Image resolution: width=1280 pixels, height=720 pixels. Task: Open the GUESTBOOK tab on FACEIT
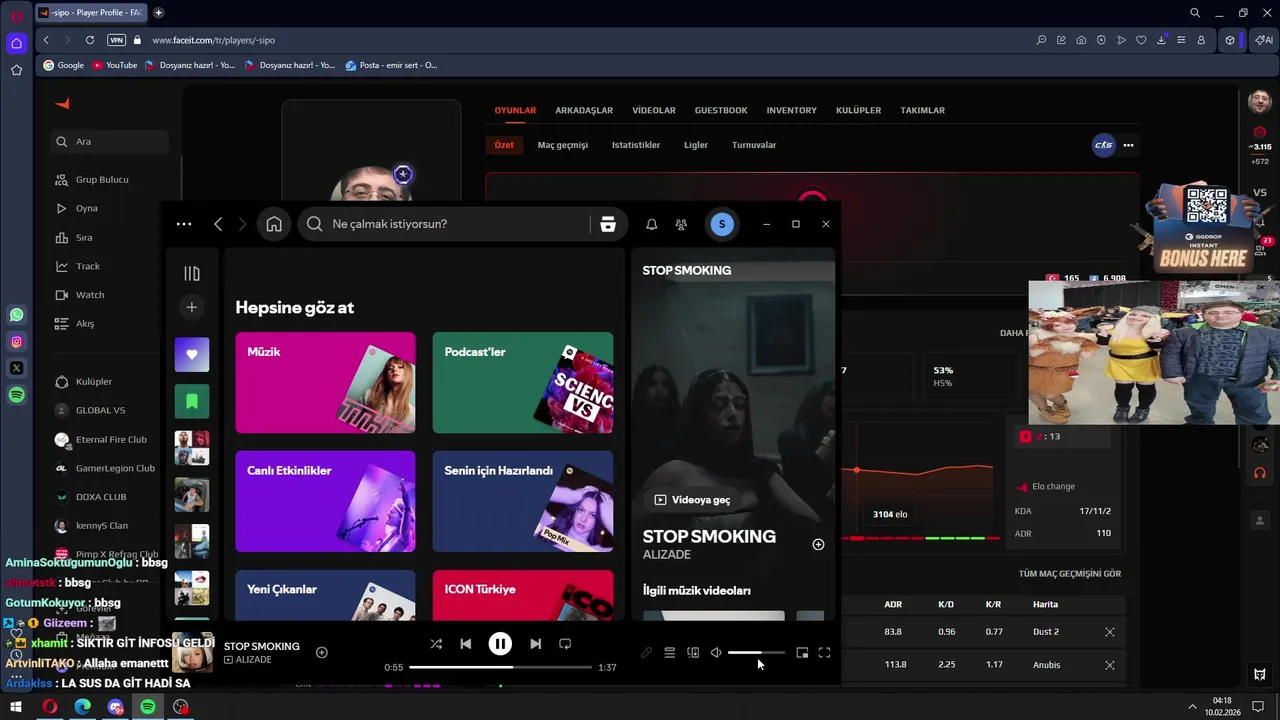tap(721, 110)
